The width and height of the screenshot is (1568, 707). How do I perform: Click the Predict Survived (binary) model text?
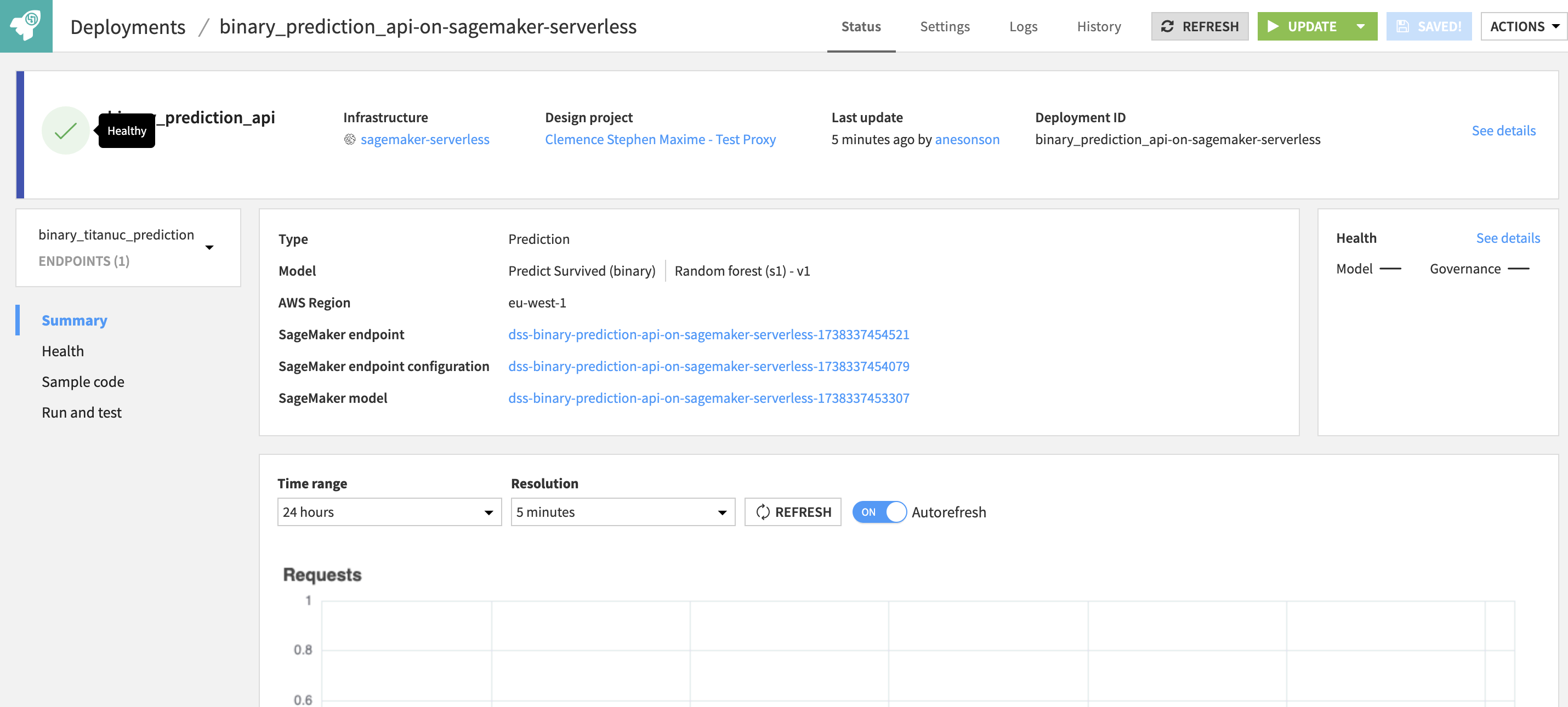[582, 271]
